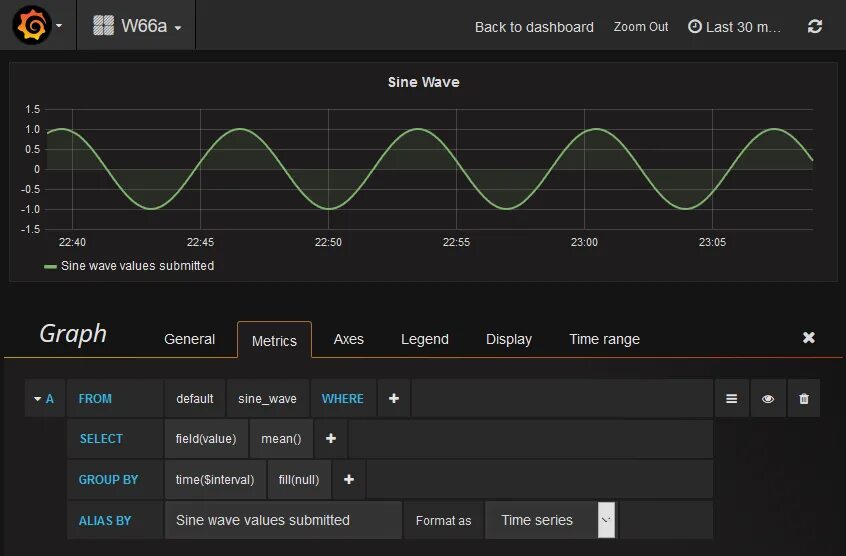Click the refresh dashboard icon
Screen dimensions: 846x556
(815, 26)
